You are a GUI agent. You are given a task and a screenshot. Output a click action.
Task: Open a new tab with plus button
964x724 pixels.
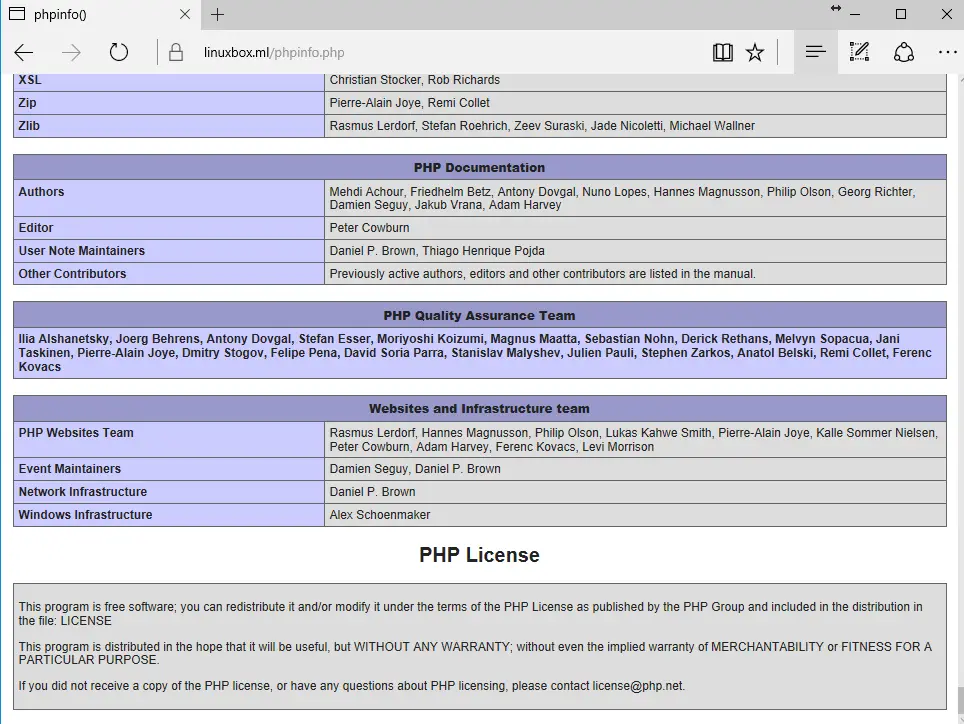[217, 15]
